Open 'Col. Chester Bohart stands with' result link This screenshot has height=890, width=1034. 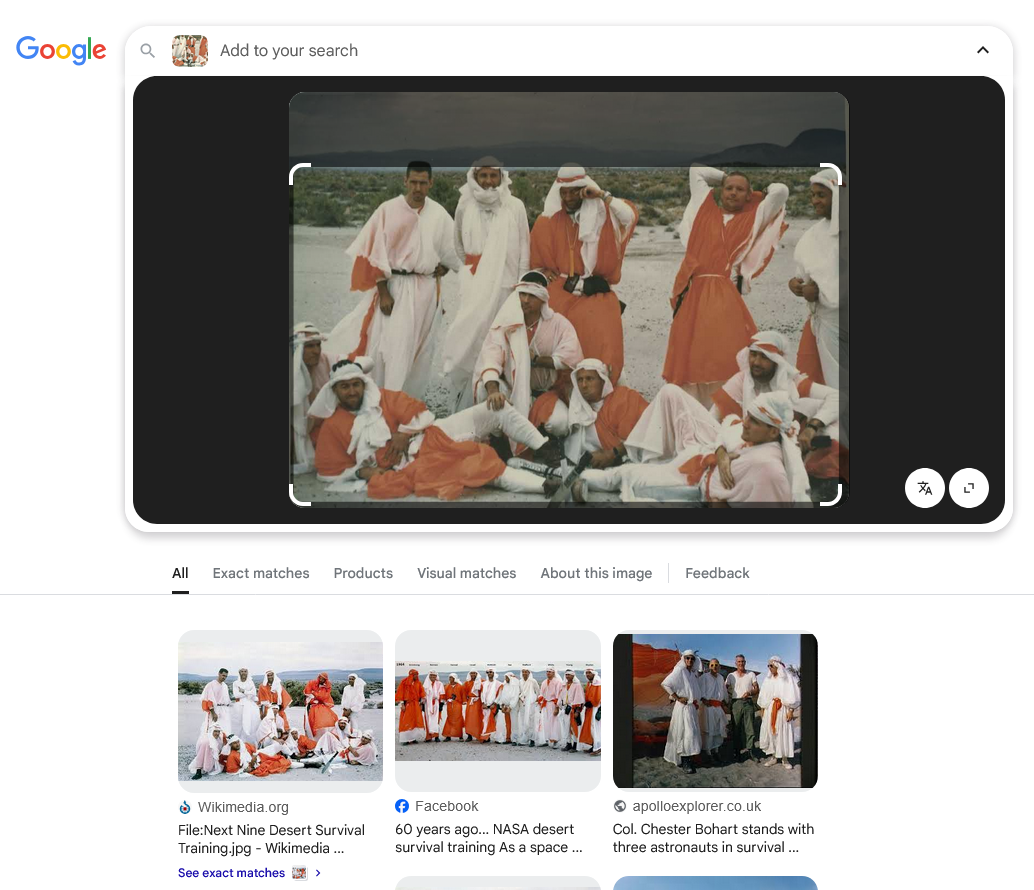click(x=713, y=838)
